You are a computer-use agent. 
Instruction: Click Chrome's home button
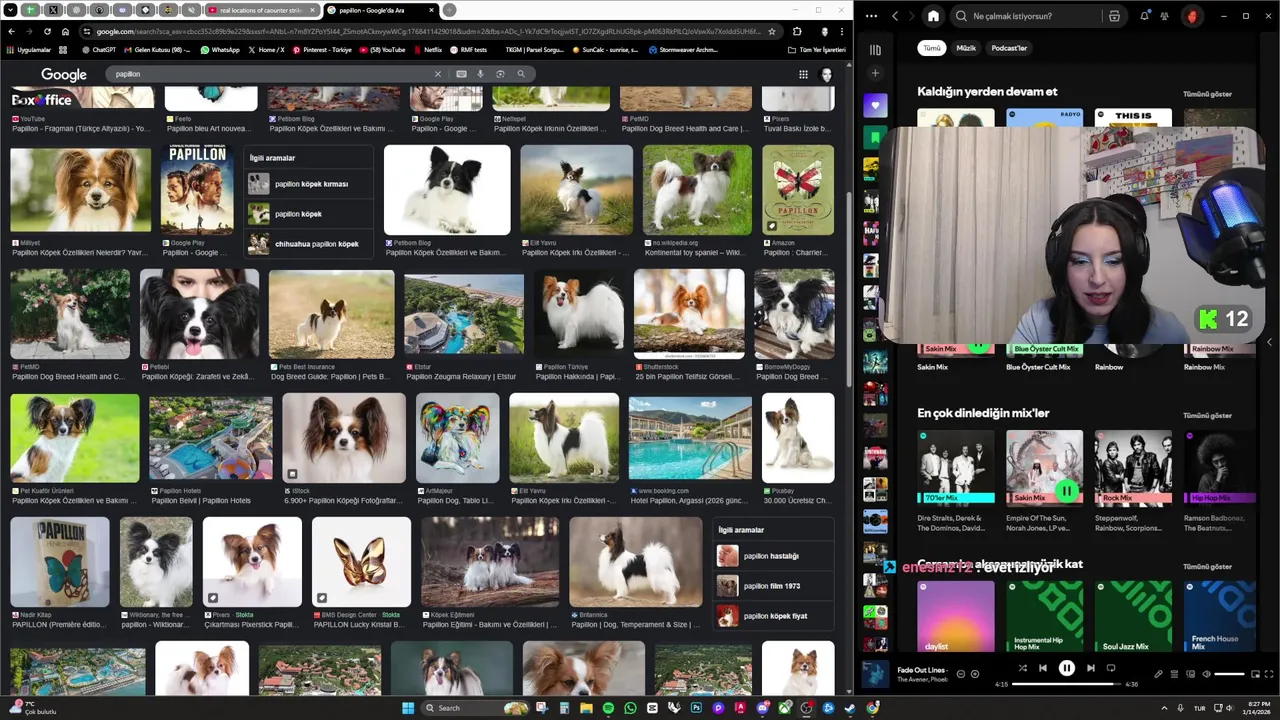click(x=65, y=31)
